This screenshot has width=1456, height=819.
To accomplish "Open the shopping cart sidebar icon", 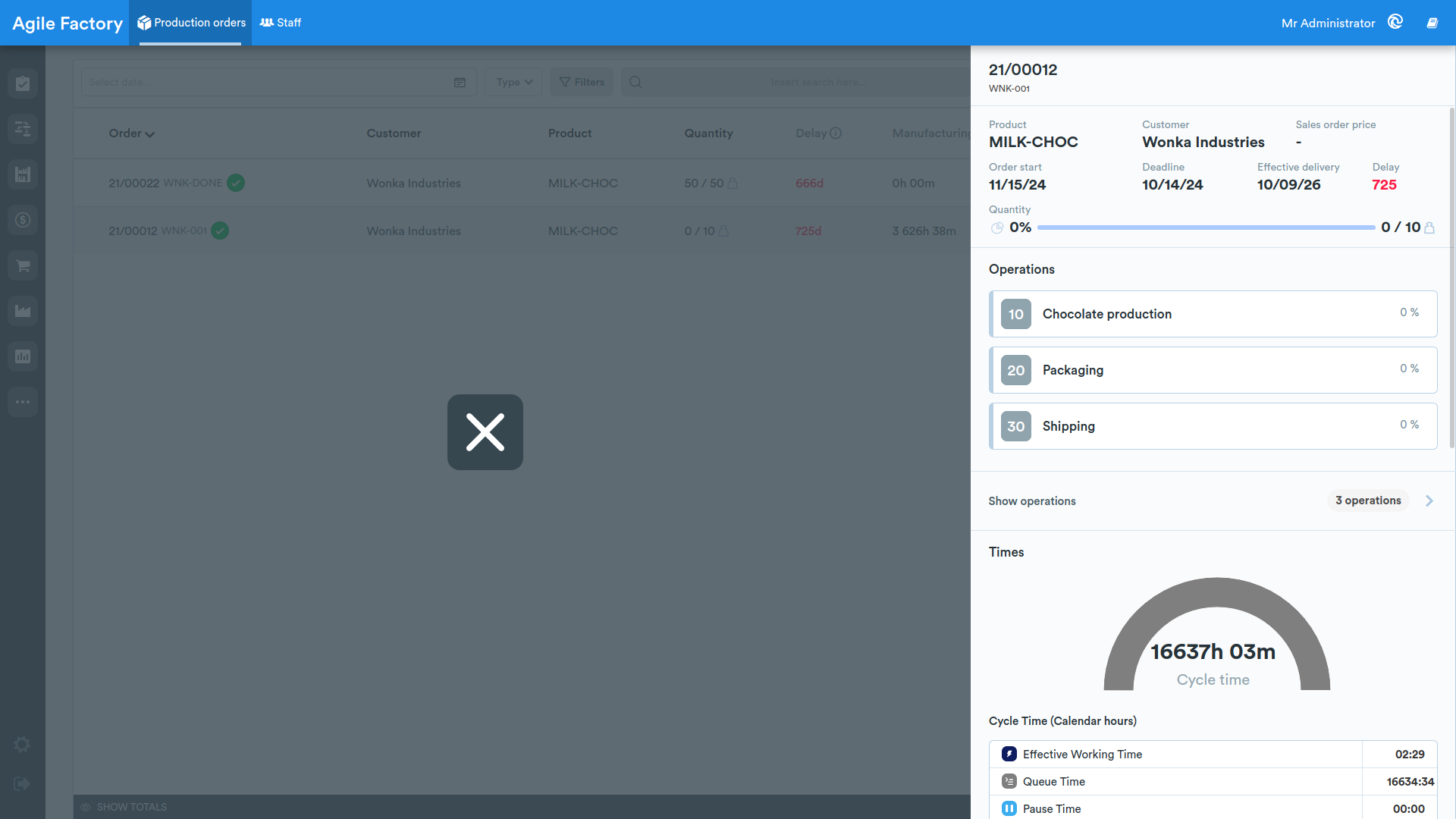I will click(23, 265).
